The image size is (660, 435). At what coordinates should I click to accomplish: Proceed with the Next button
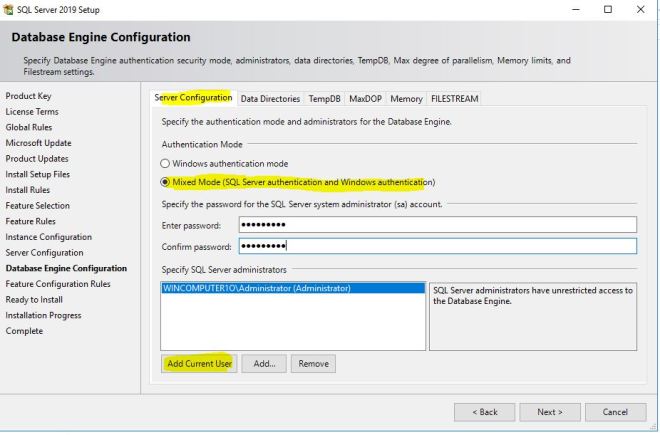(x=550, y=411)
